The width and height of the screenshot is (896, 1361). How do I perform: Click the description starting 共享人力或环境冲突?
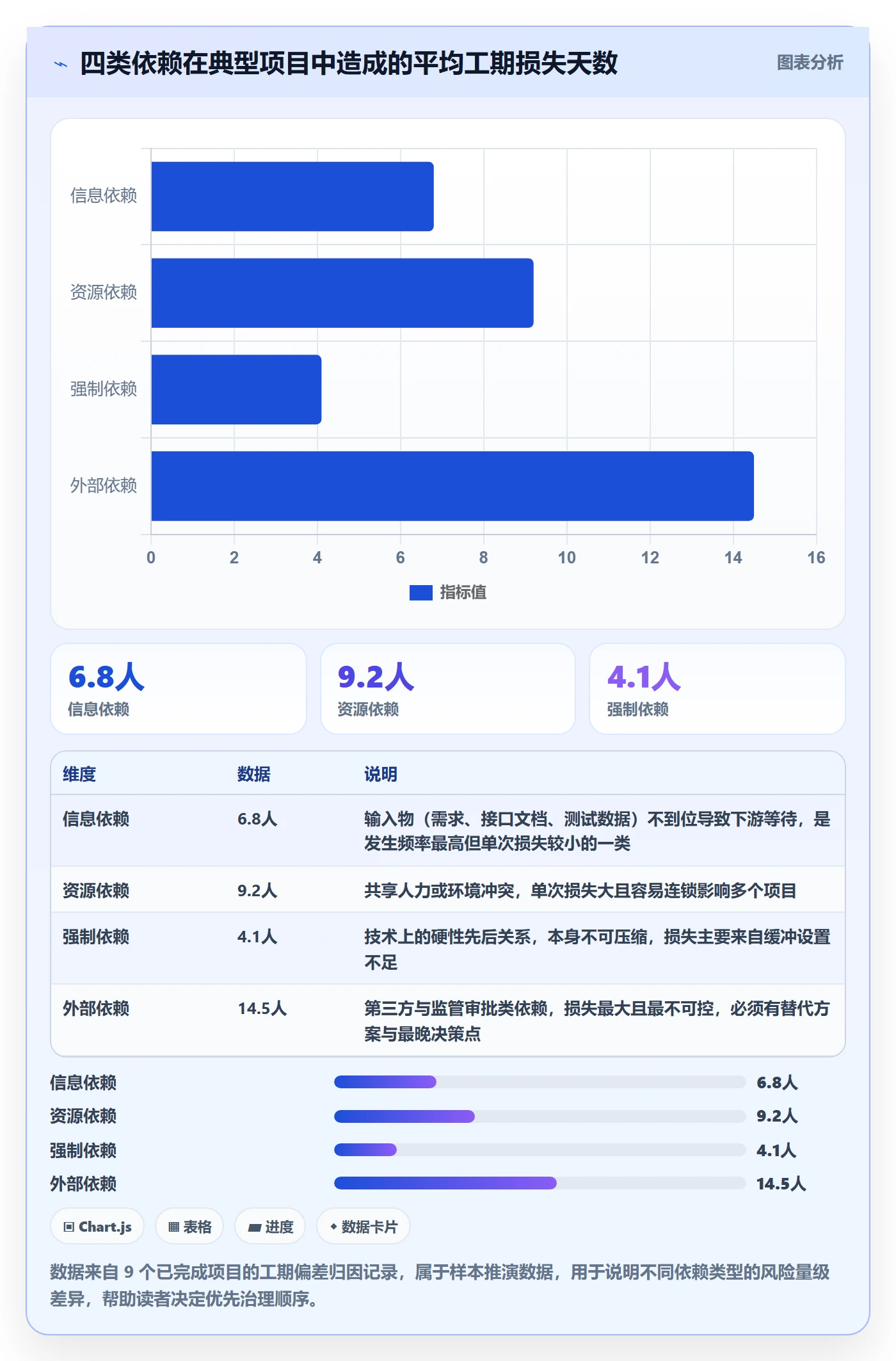pos(580,891)
